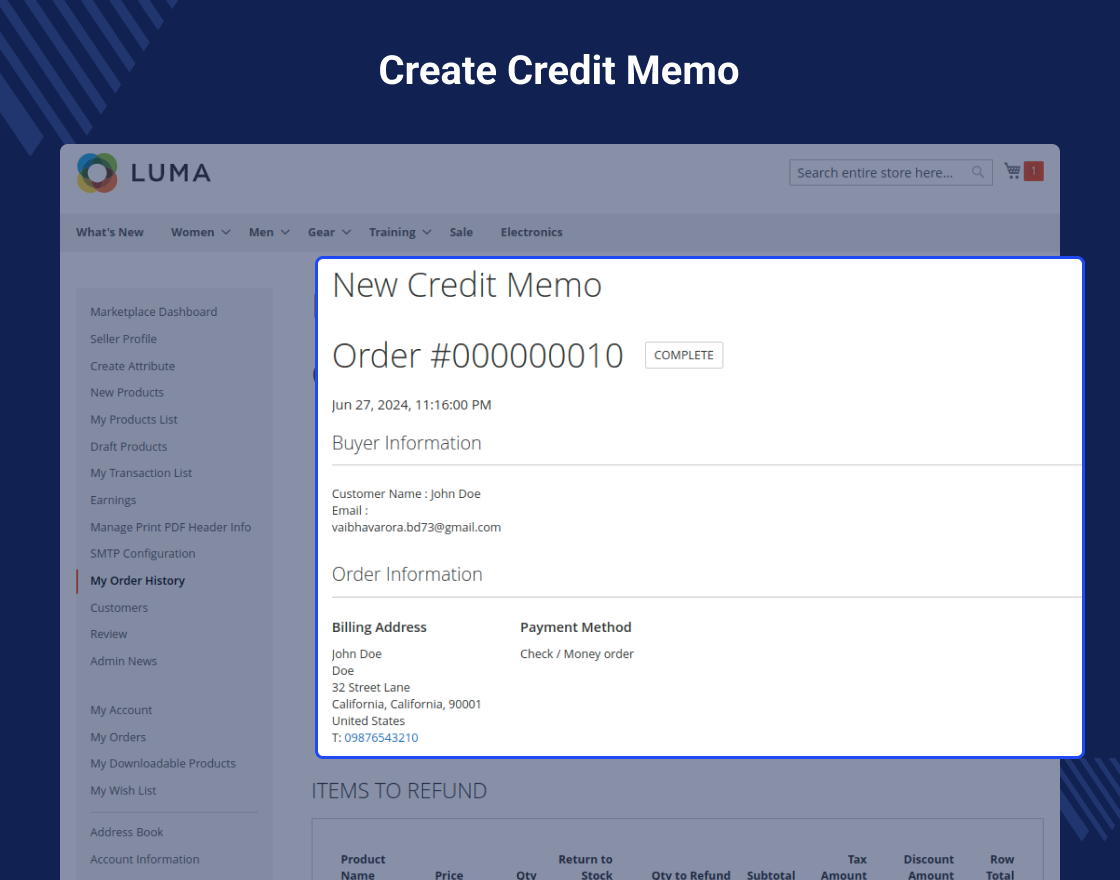Viewport: 1120px width, 880px height.
Task: Select My Order History
Action: (x=137, y=581)
